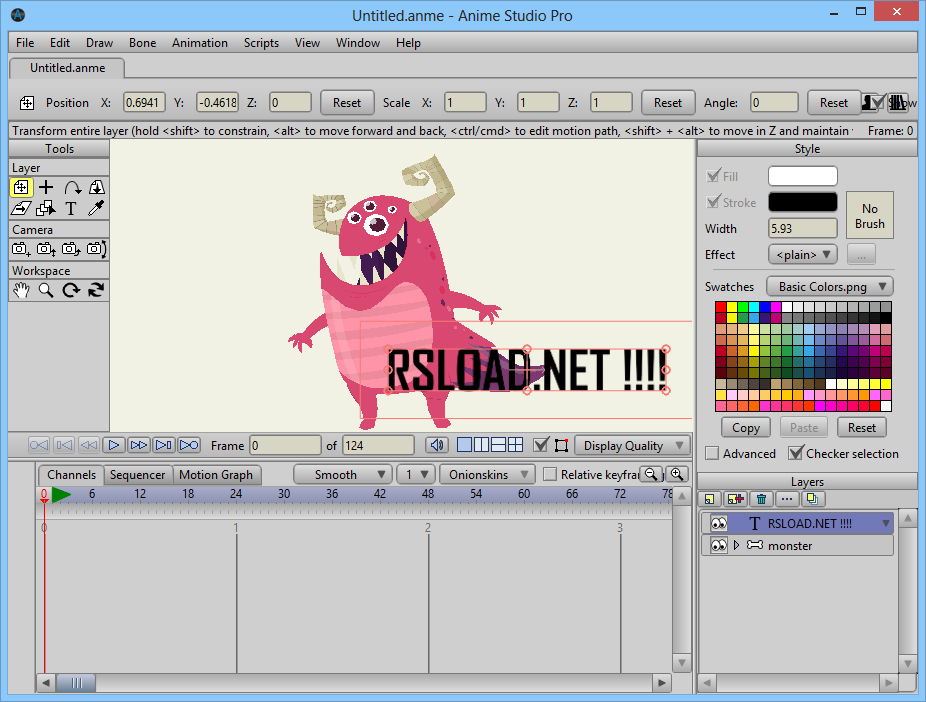926x702 pixels.
Task: Toggle the Stroke checkbox
Action: (713, 203)
